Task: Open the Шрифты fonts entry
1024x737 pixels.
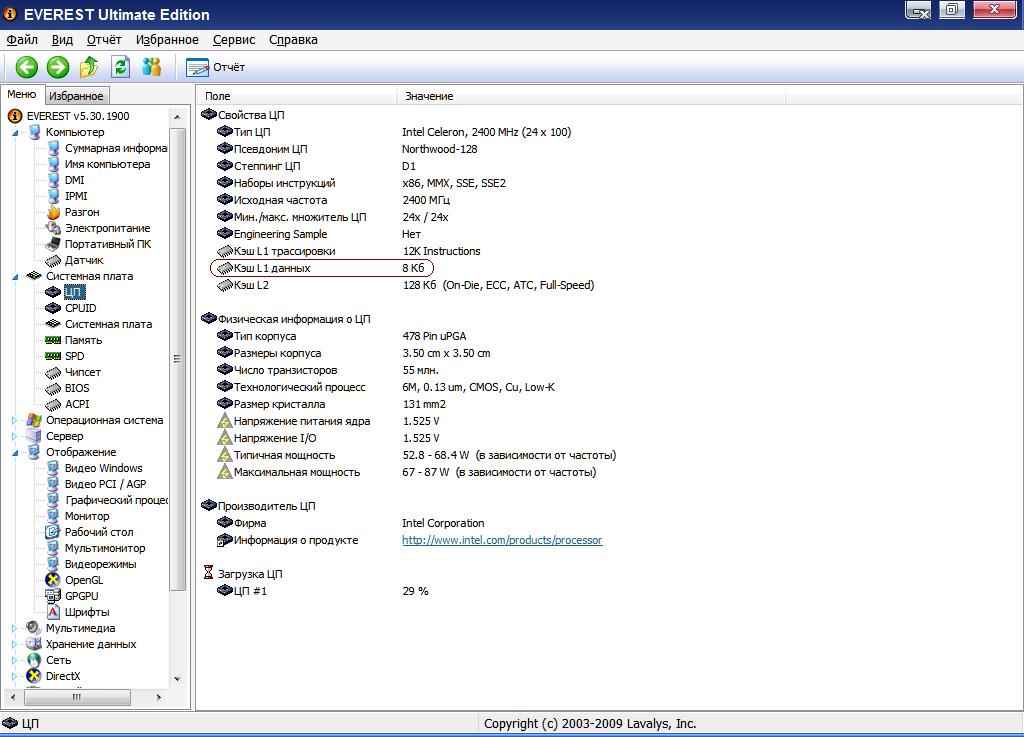Action: [87, 612]
